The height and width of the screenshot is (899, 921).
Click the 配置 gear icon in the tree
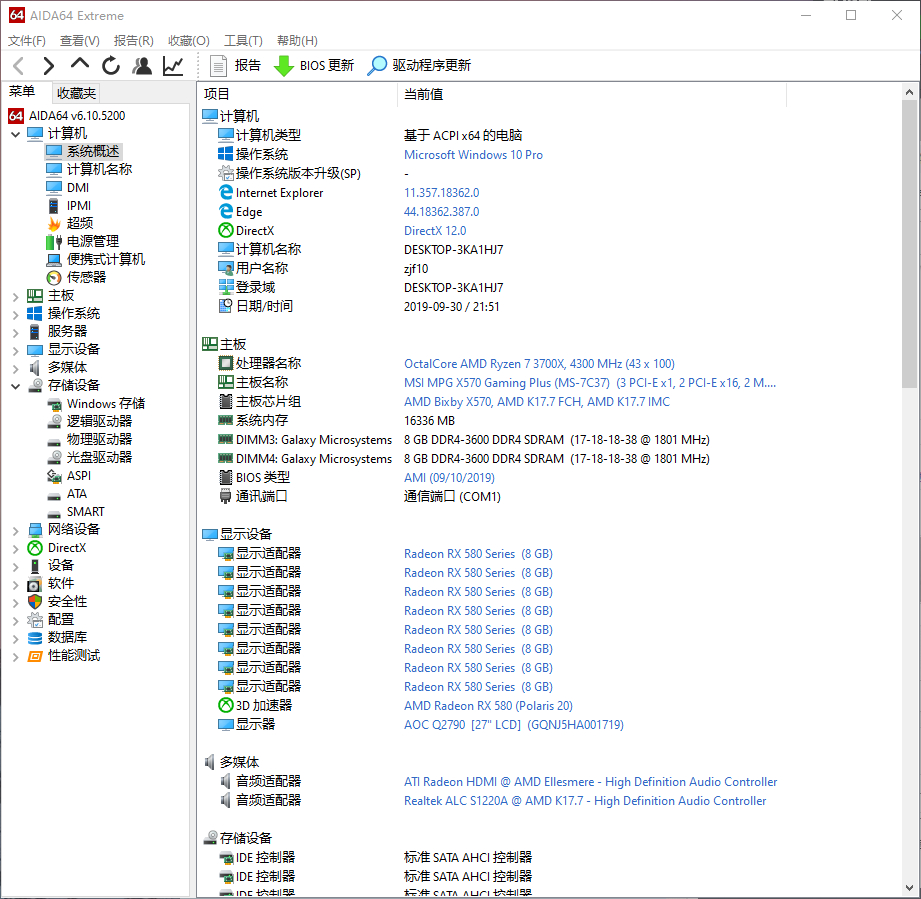[x=35, y=620]
